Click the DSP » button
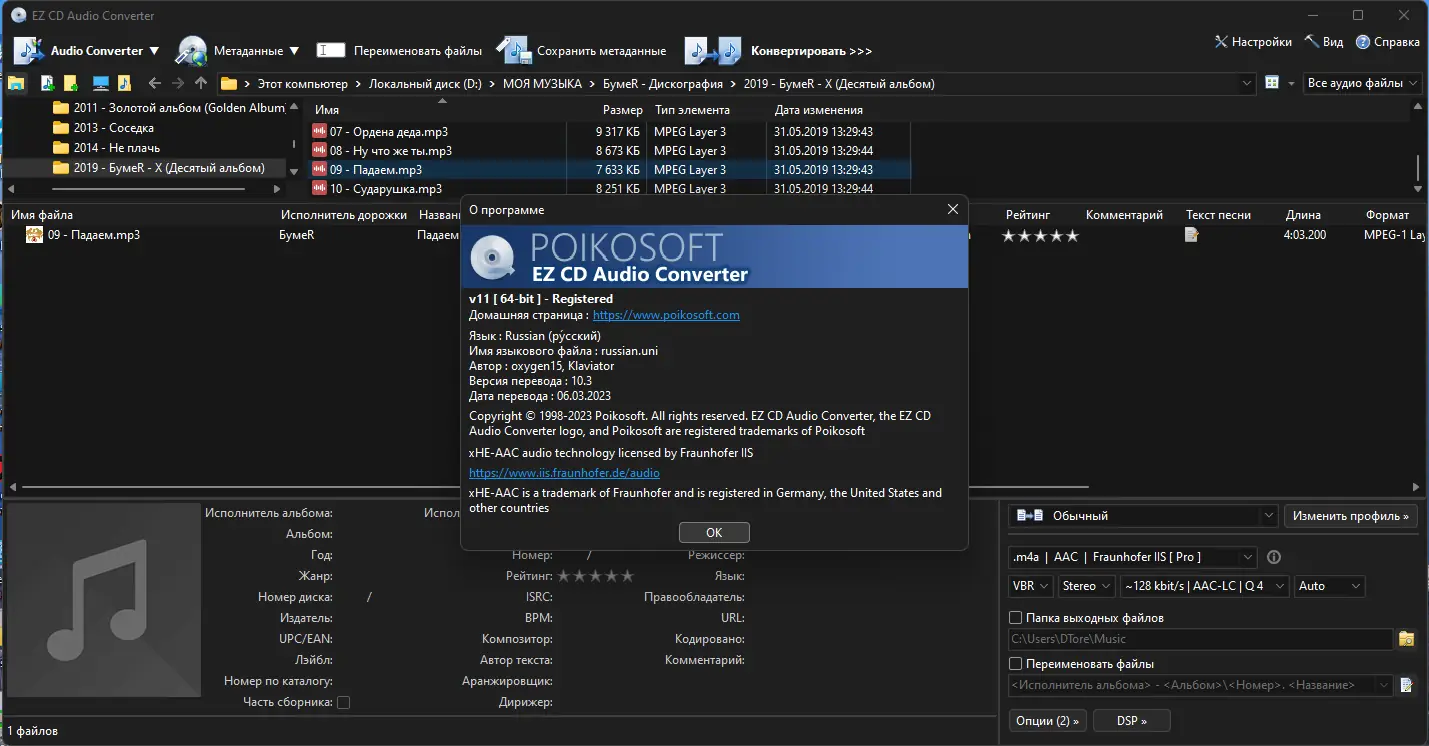This screenshot has width=1429, height=746. pyautogui.click(x=1131, y=720)
